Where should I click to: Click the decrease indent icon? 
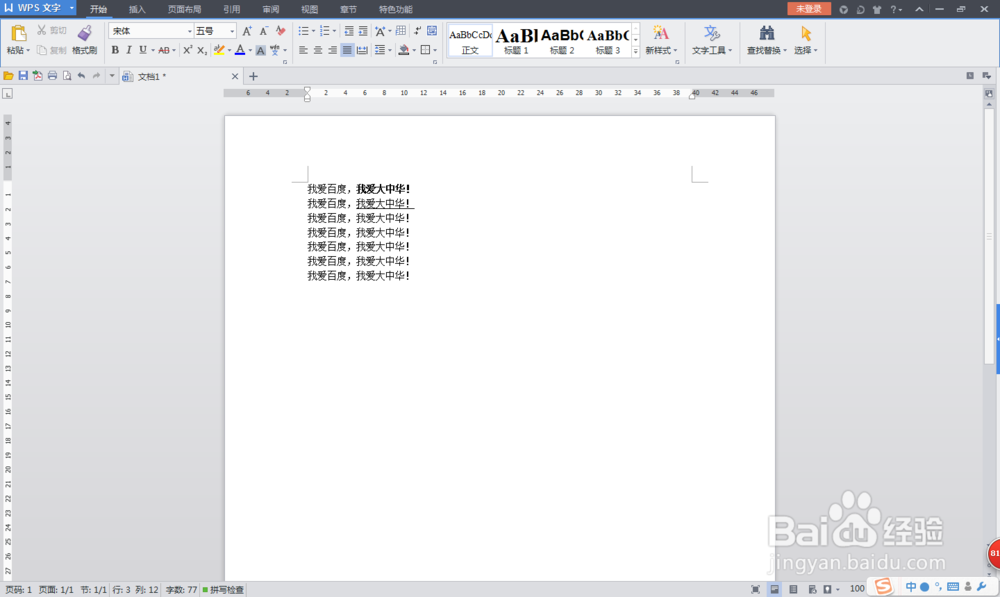tap(349, 31)
